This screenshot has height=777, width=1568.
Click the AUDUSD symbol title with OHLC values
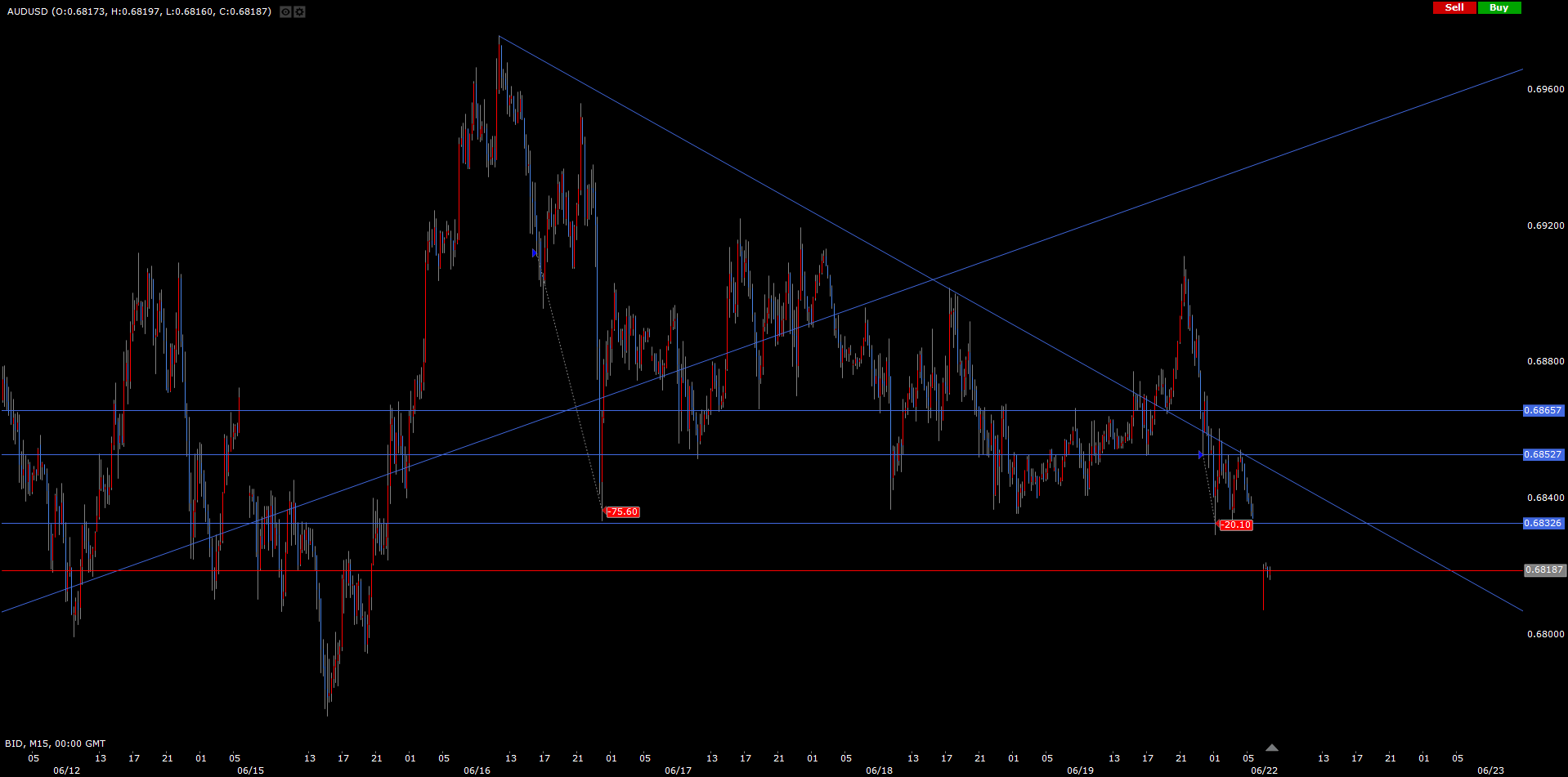[139, 11]
